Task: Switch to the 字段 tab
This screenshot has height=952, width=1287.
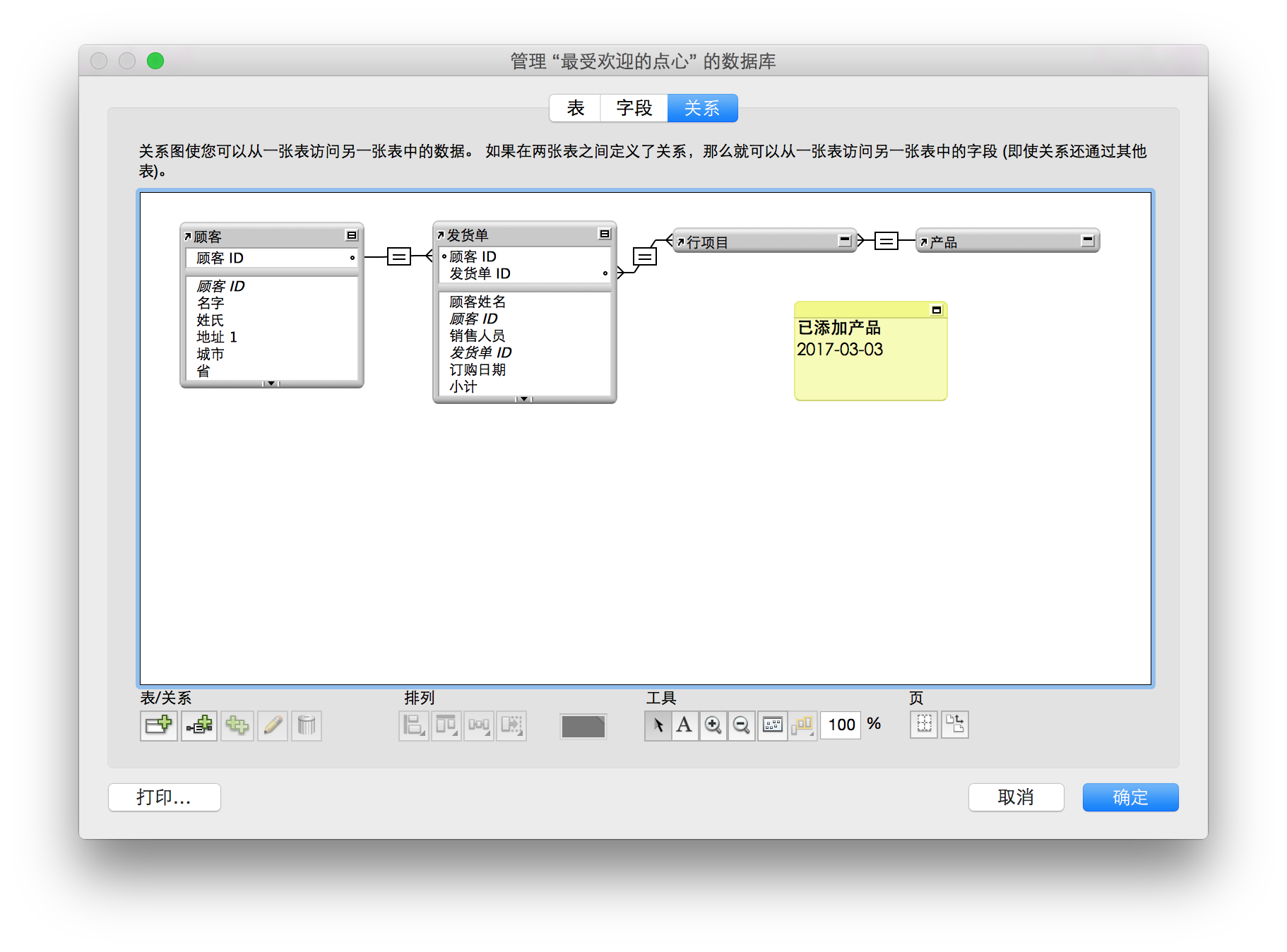Action: 634,107
